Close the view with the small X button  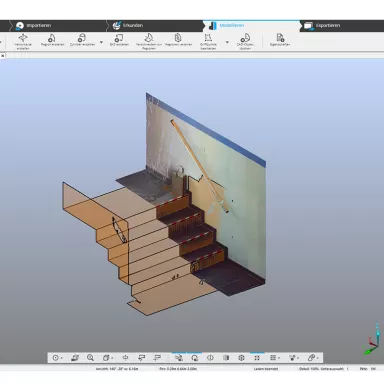[x=3, y=56]
